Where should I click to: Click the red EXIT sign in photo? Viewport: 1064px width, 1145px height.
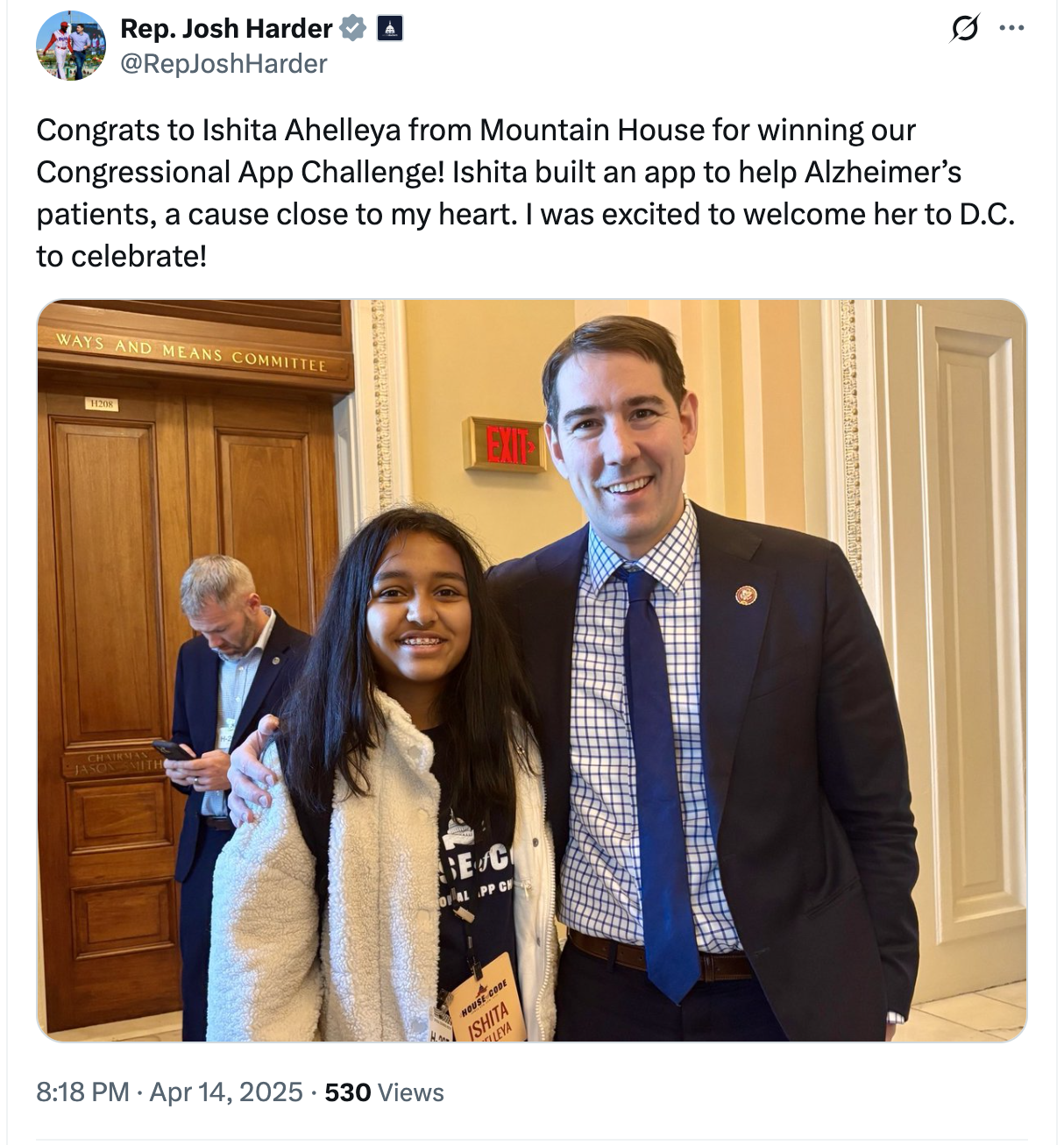click(x=506, y=445)
